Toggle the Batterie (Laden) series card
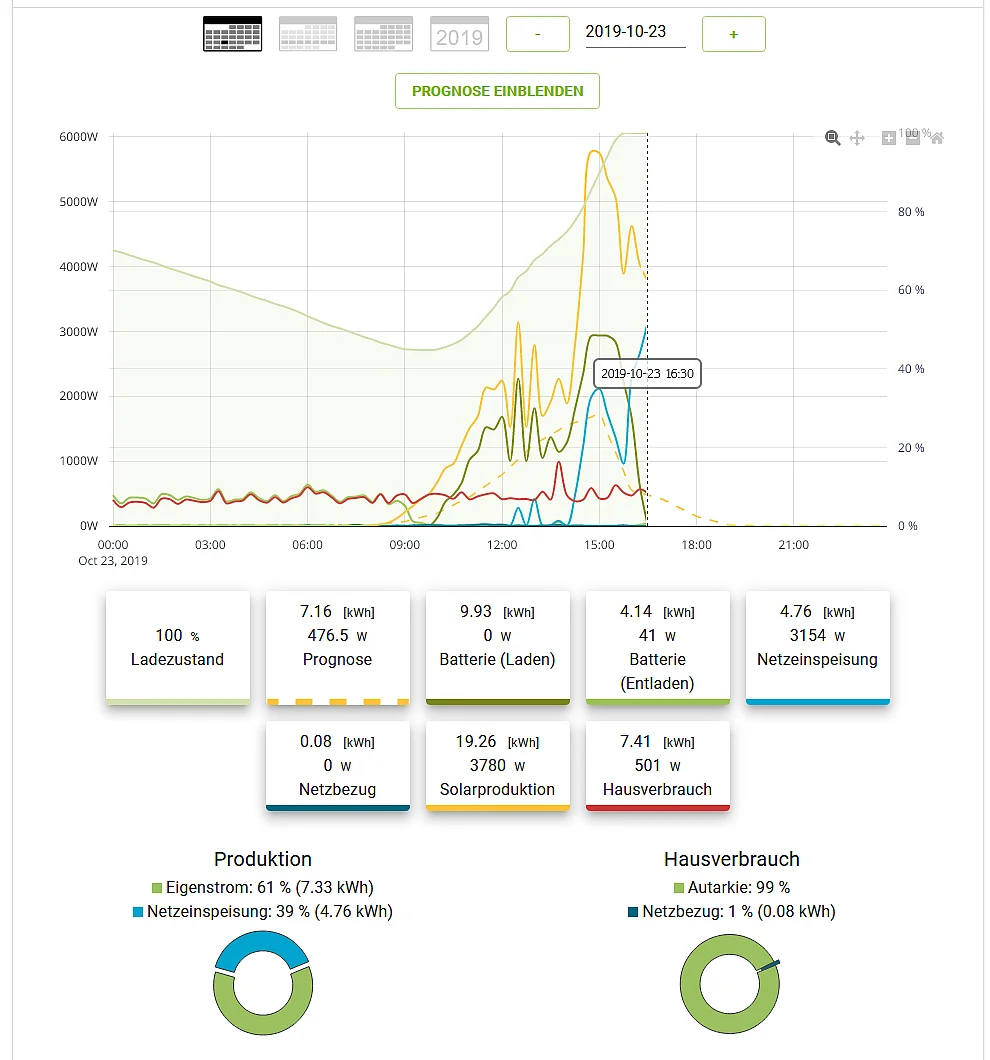 tap(498, 647)
